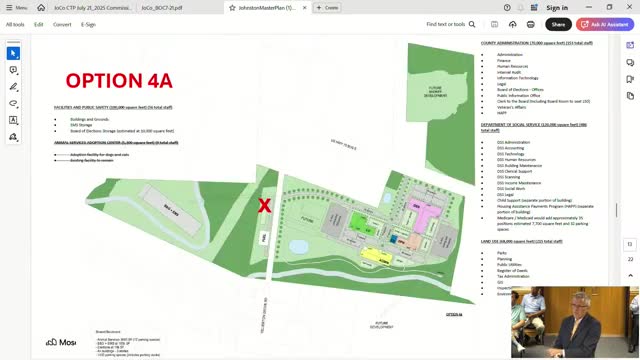This screenshot has width=640, height=360.
Task: Open the hamburger Menu
Action: (17, 8)
